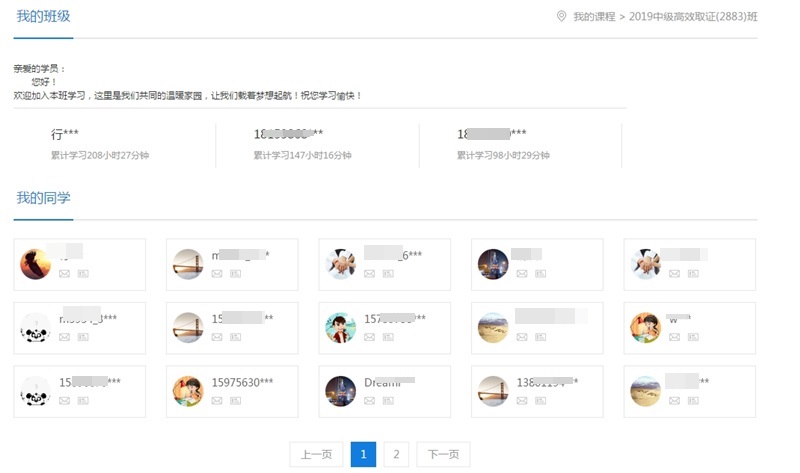This screenshot has width=800, height=473.
Task: Open the 我的课程 breadcrumb link
Action: (593, 17)
